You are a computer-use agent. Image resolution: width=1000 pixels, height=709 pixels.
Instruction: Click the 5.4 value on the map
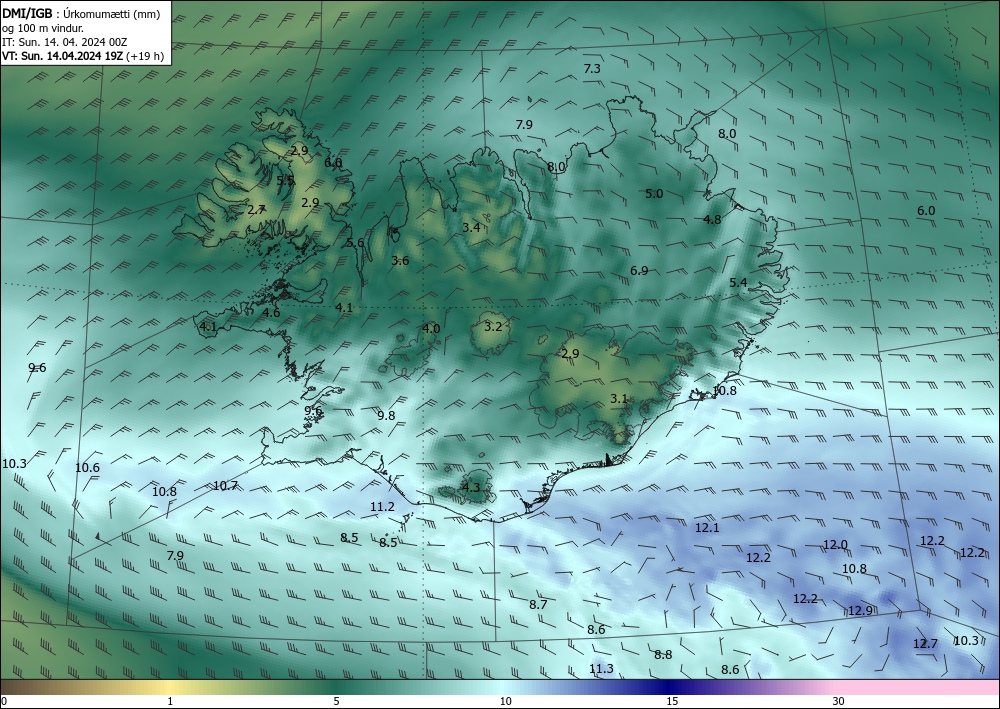pos(738,282)
